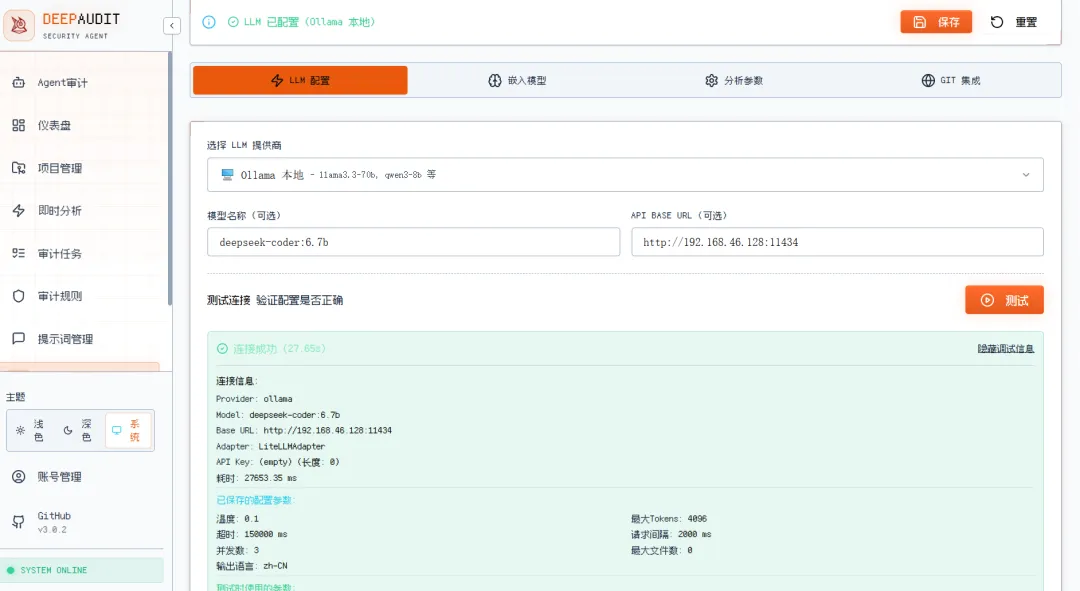
Task: Click the success check icon beside 连接成功
Action: click(x=222, y=349)
